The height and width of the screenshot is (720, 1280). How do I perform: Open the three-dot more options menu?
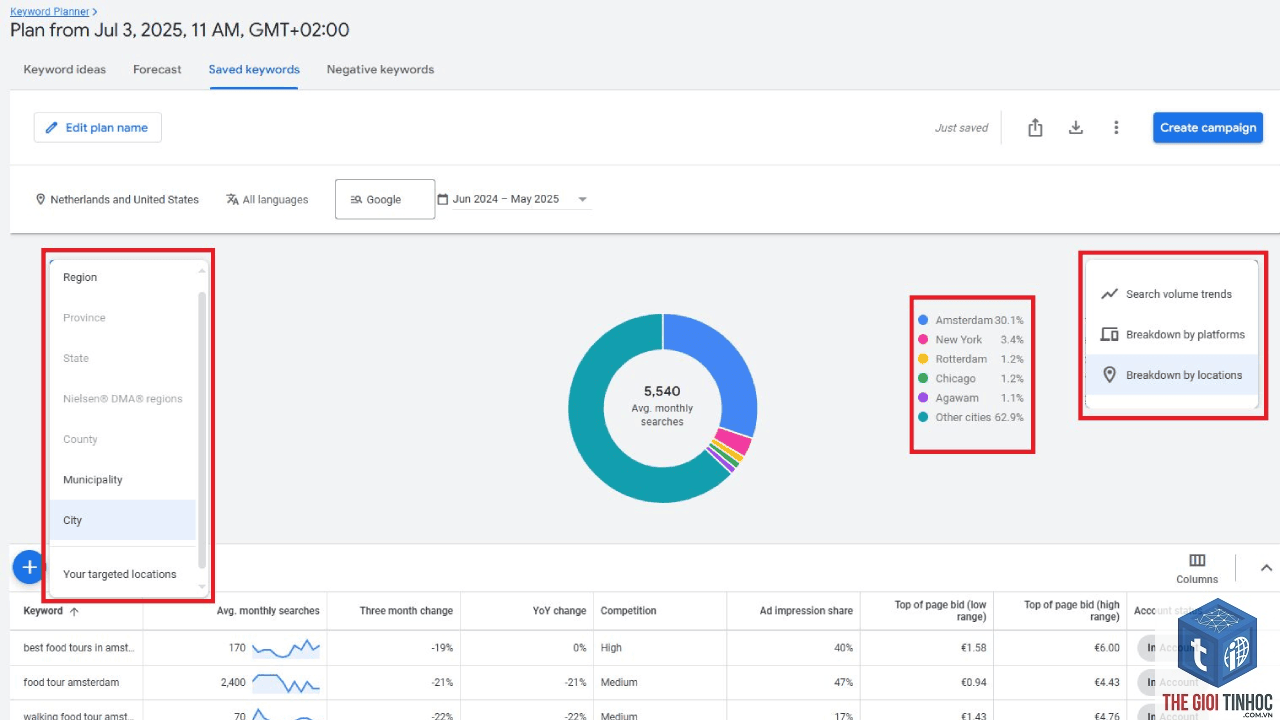tap(1116, 128)
